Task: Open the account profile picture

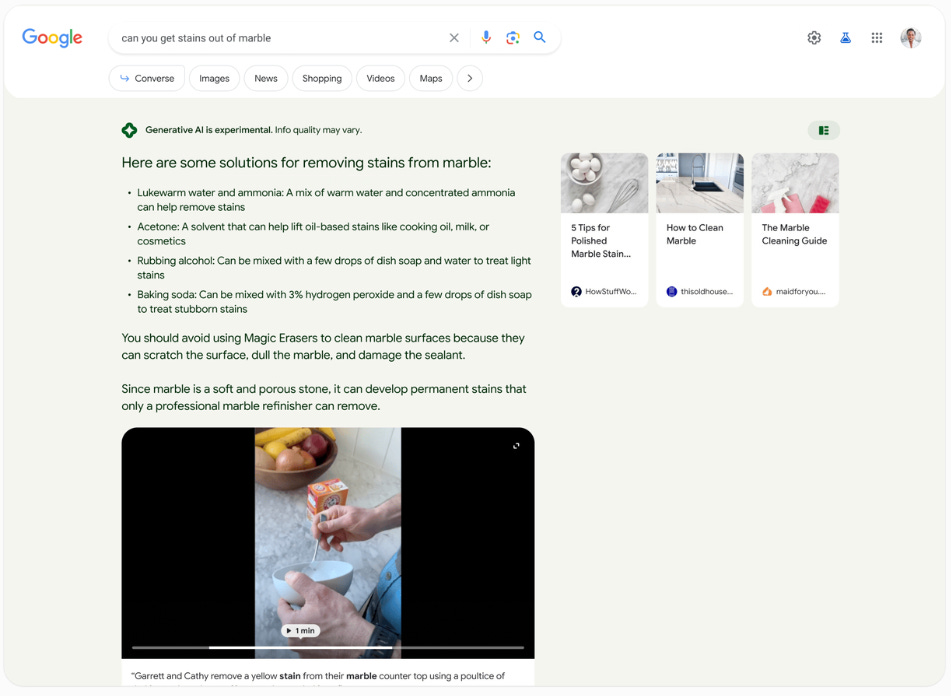Action: pyautogui.click(x=910, y=38)
